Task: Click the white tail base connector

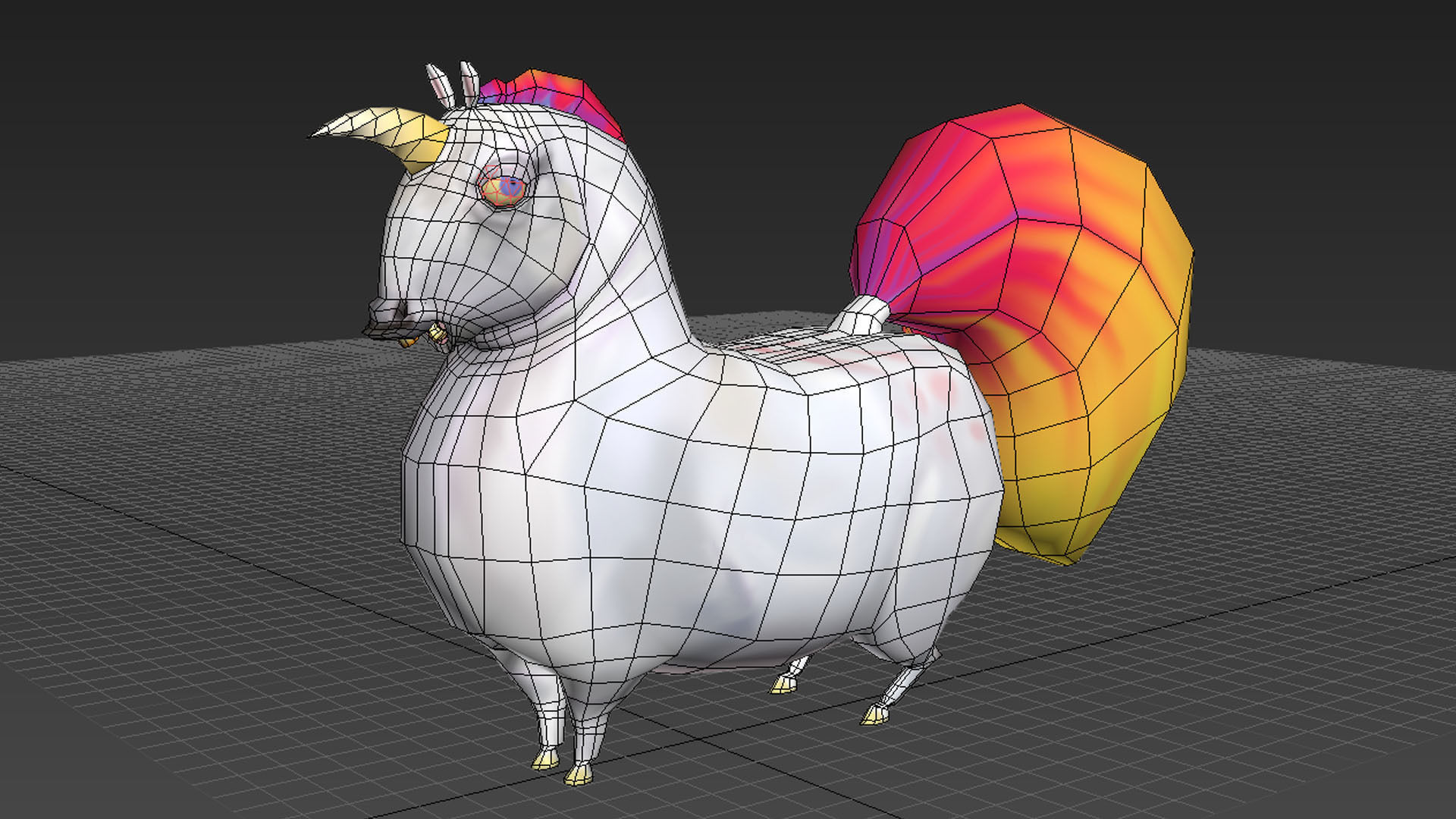Action: tap(861, 316)
